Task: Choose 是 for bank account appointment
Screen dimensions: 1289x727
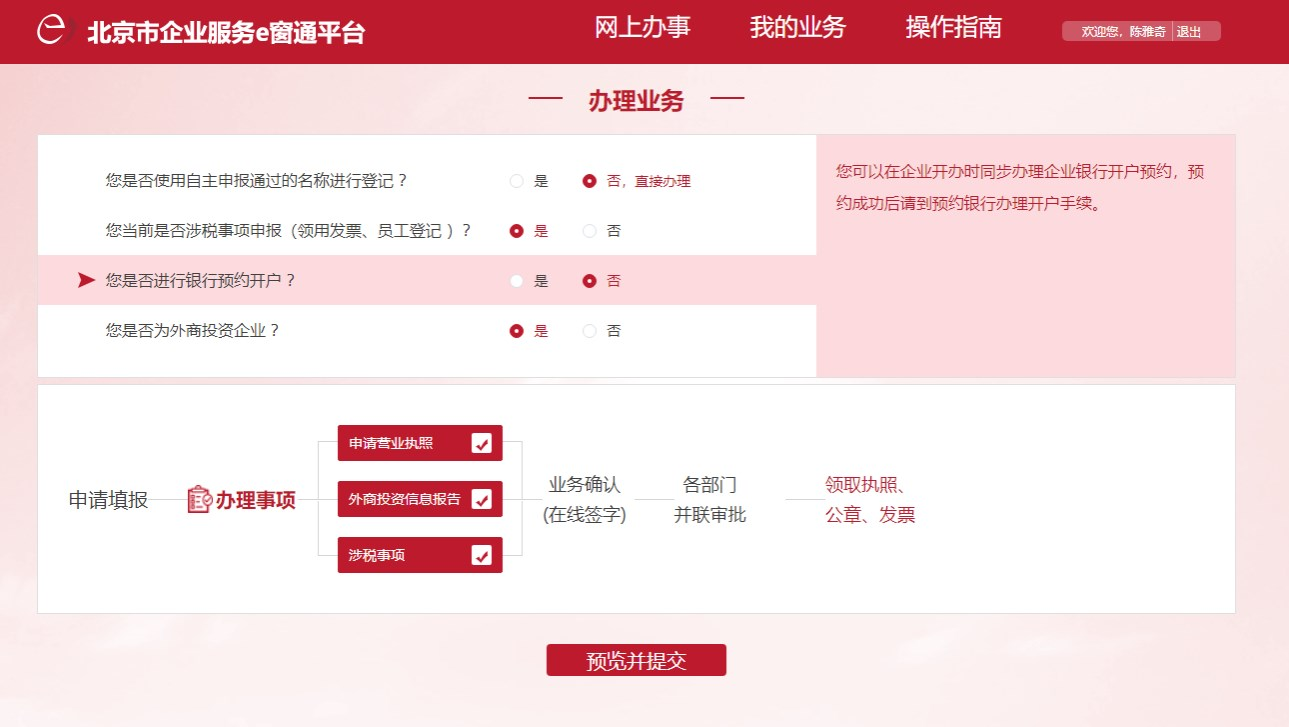Action: click(x=517, y=281)
